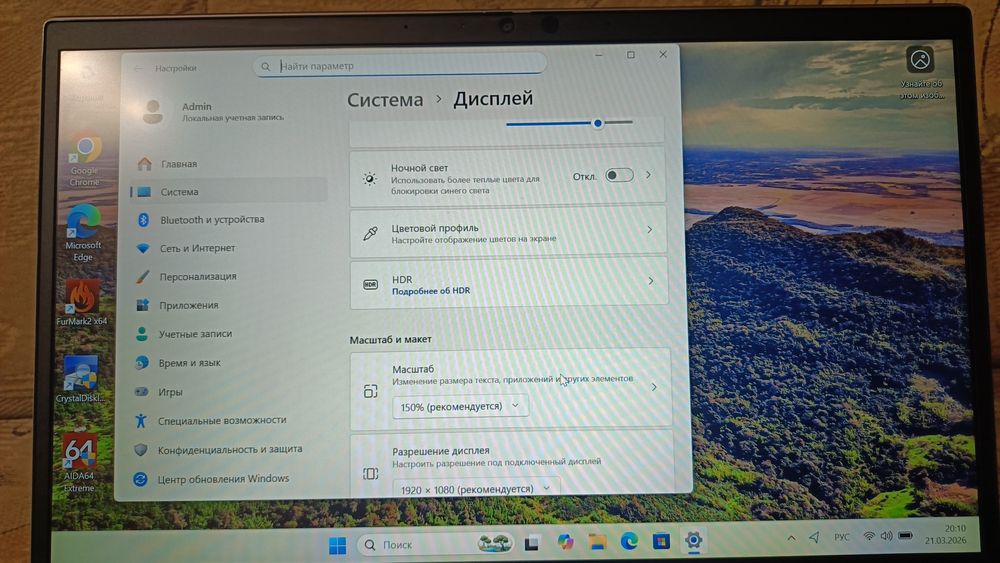Toggle the Ночной свет switch

[x=619, y=175]
